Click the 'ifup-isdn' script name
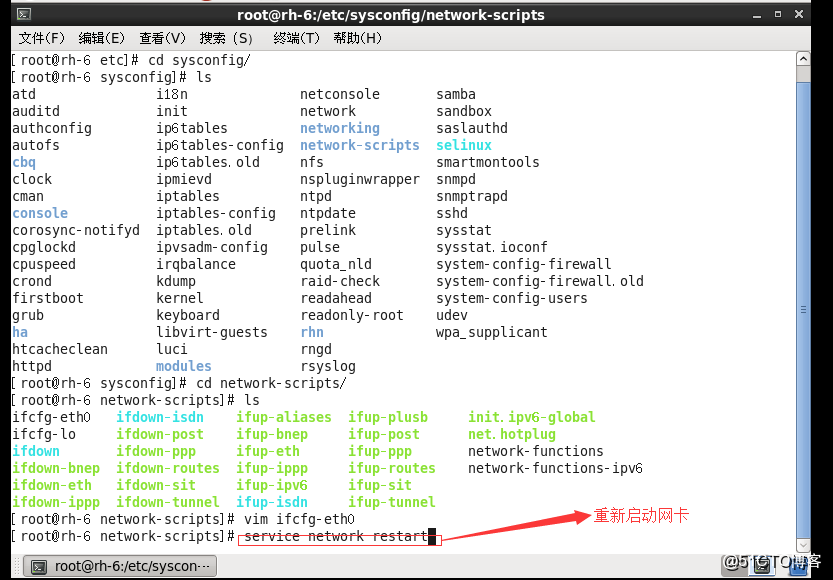Image resolution: width=833 pixels, height=580 pixels. pyautogui.click(x=272, y=502)
